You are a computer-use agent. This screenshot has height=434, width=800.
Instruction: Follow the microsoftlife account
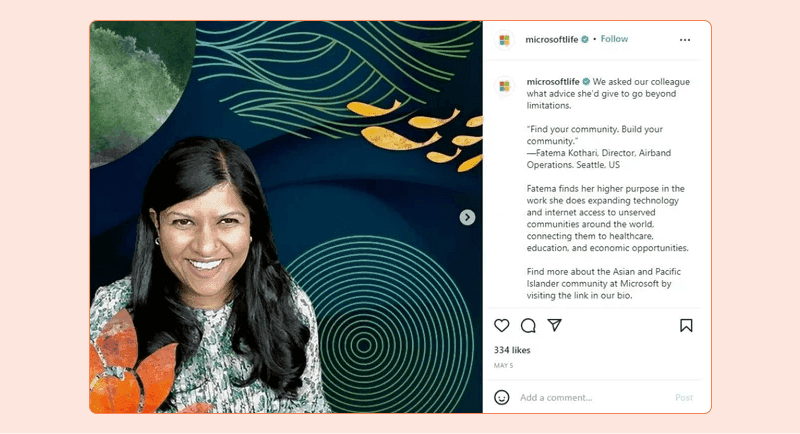point(614,39)
